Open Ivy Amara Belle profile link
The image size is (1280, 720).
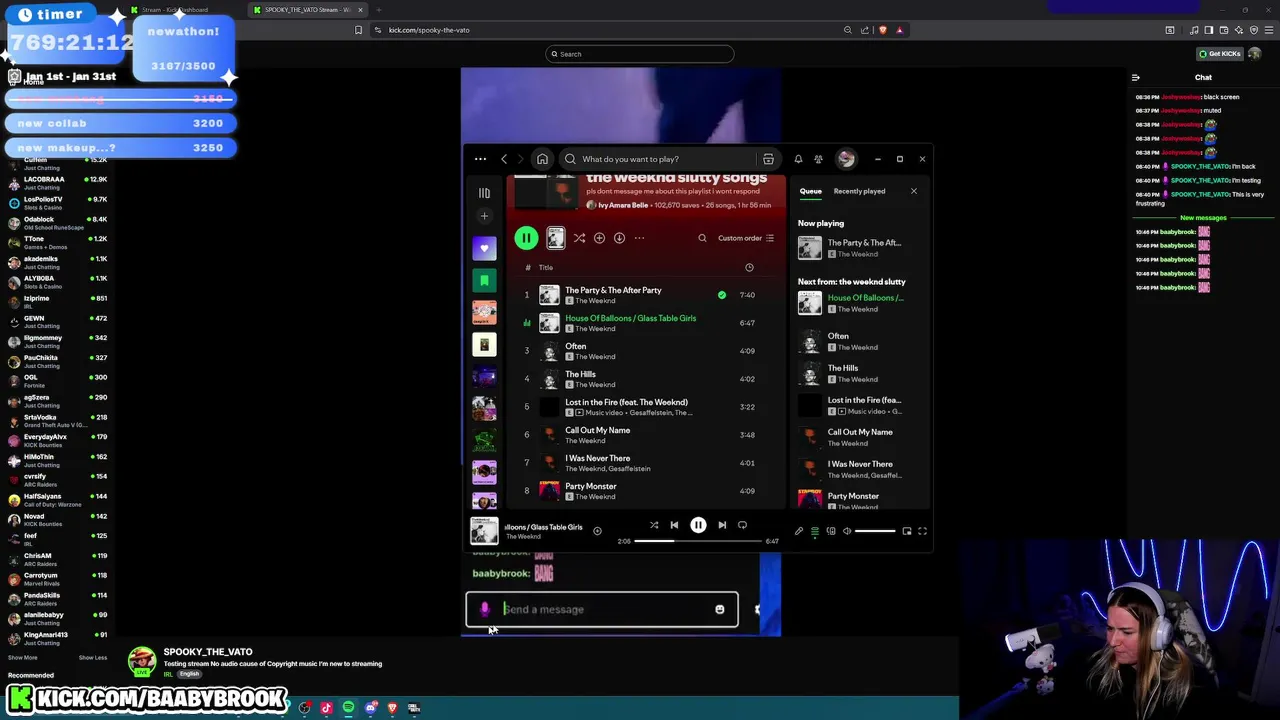pos(622,205)
